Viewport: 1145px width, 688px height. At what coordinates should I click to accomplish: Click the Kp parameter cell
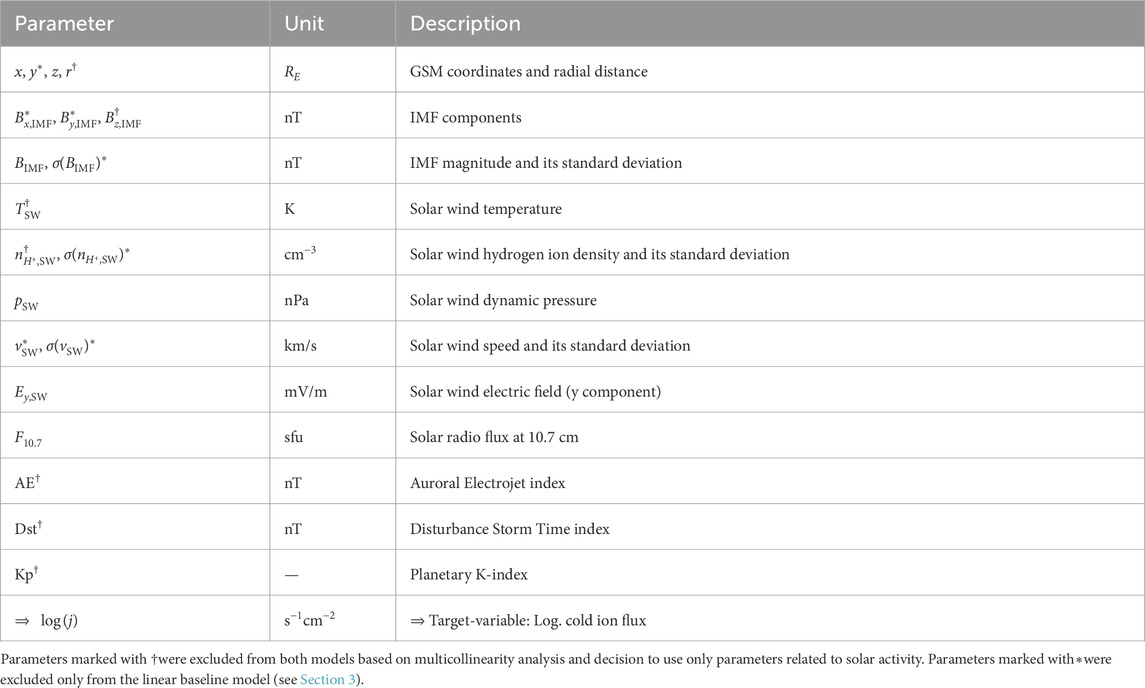(30, 575)
